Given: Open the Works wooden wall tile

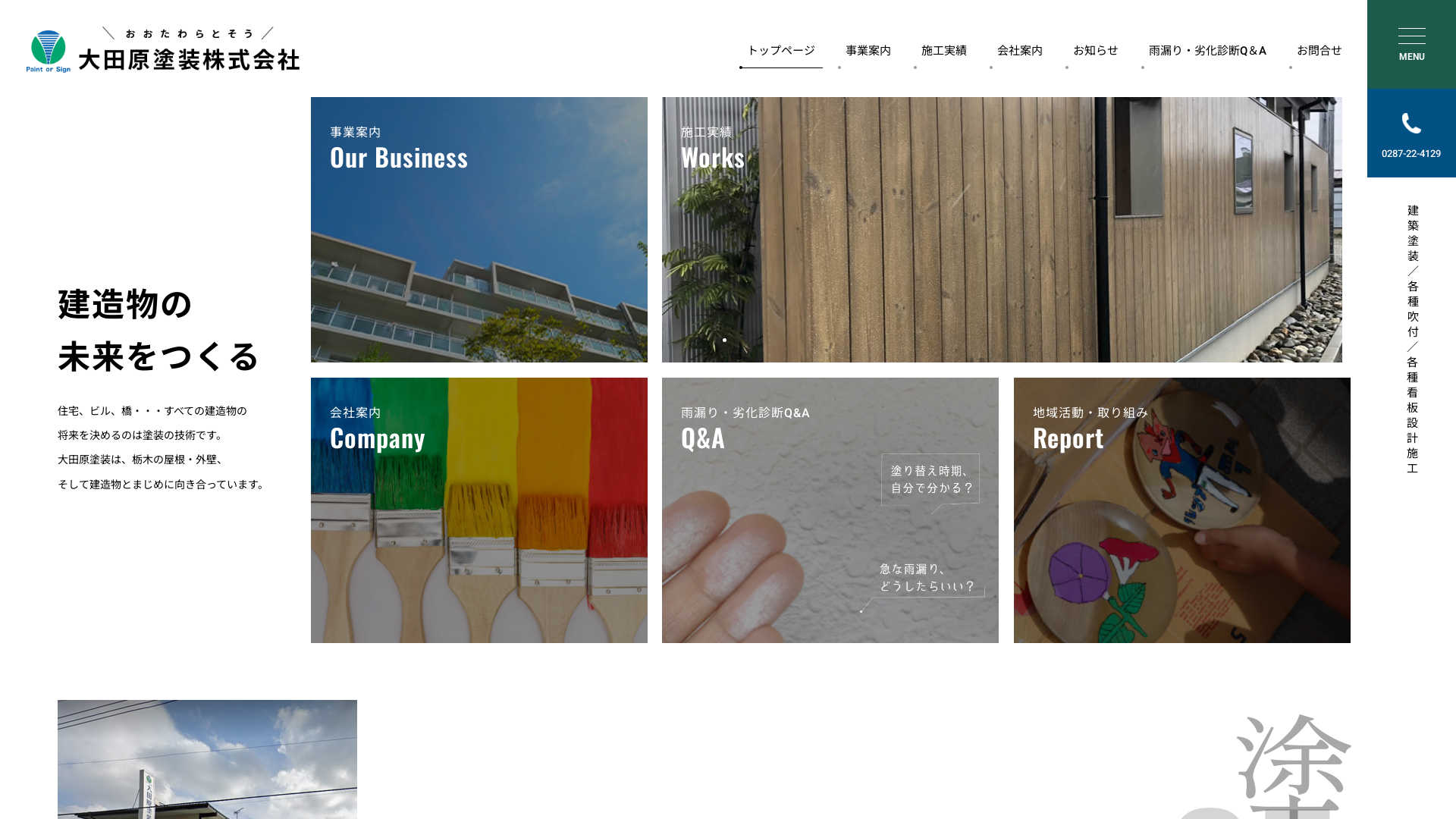Looking at the screenshot, I should (1002, 230).
